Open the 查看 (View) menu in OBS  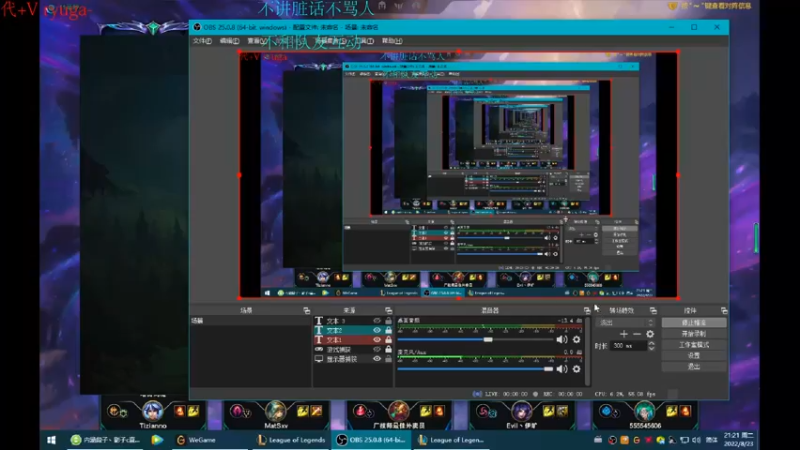pos(256,41)
